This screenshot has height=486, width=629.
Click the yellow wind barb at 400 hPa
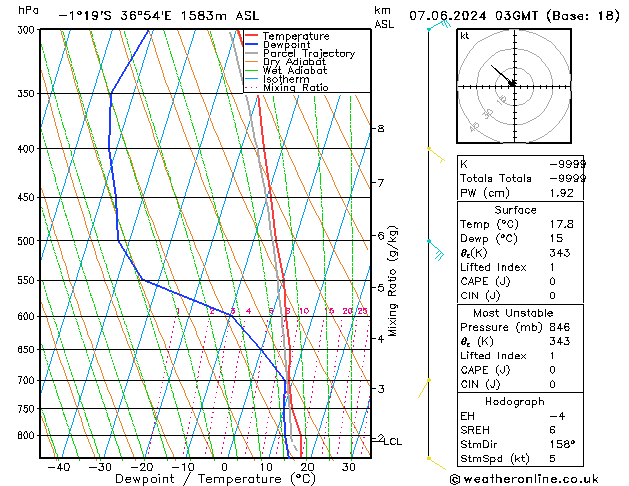pos(436,155)
